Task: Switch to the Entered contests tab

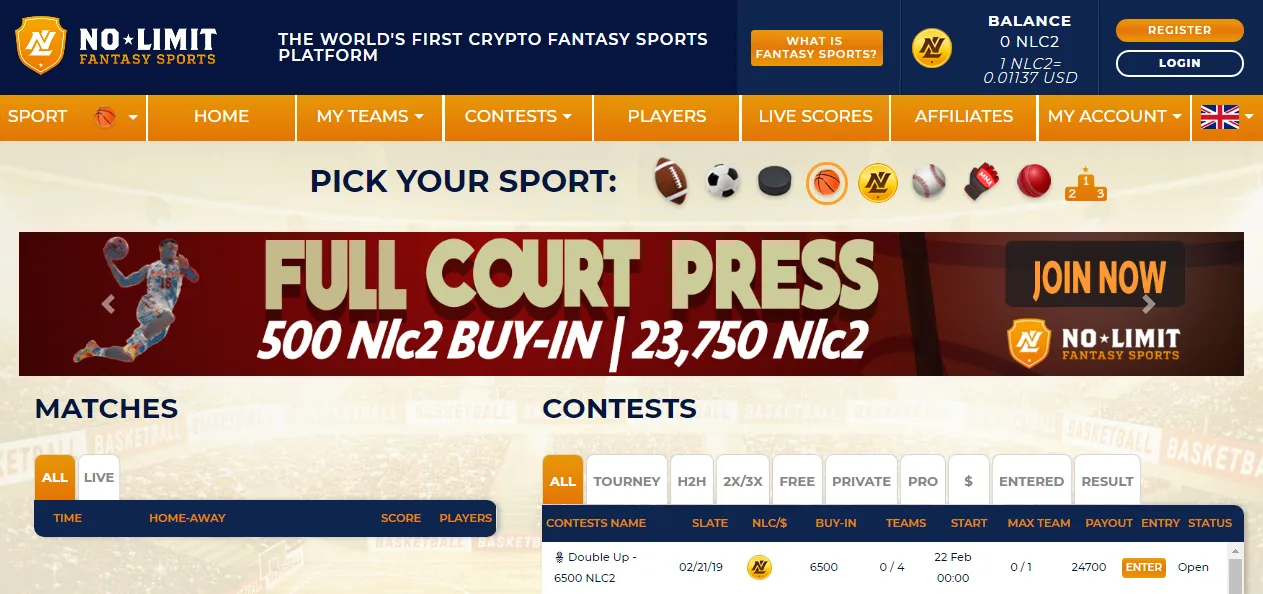Action: [x=1031, y=481]
